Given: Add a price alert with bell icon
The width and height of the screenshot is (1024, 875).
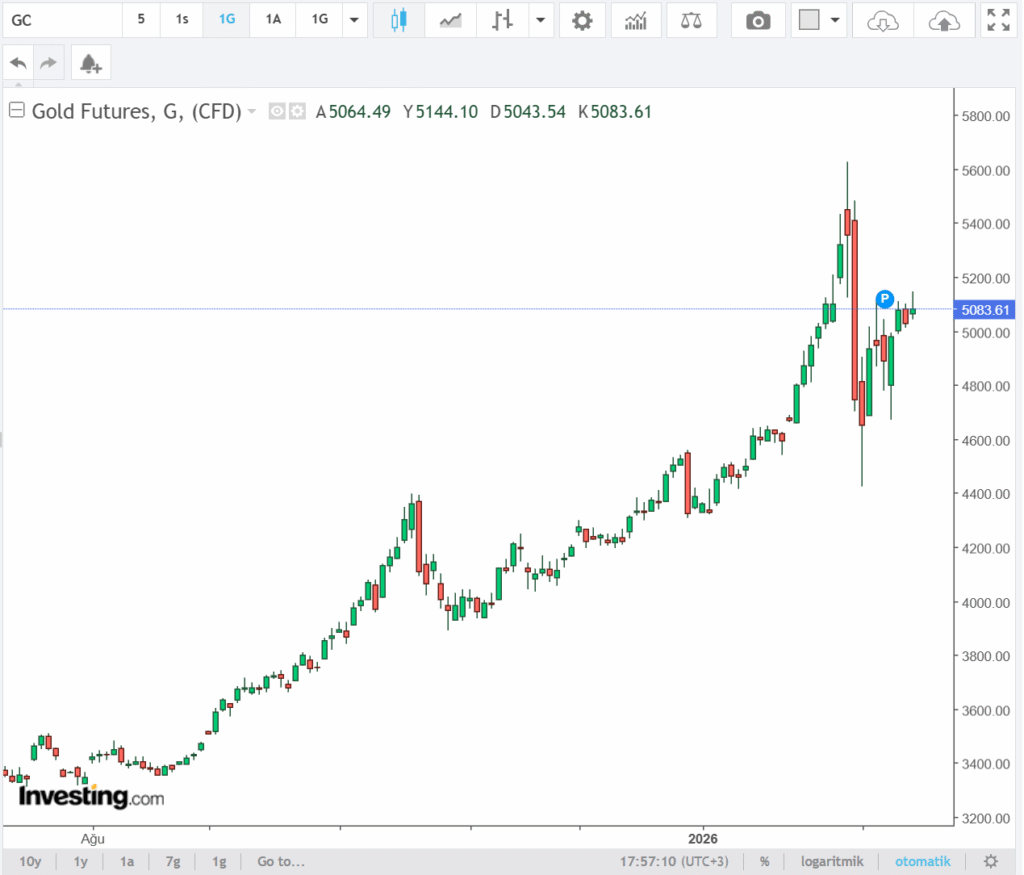Looking at the screenshot, I should click(x=90, y=63).
